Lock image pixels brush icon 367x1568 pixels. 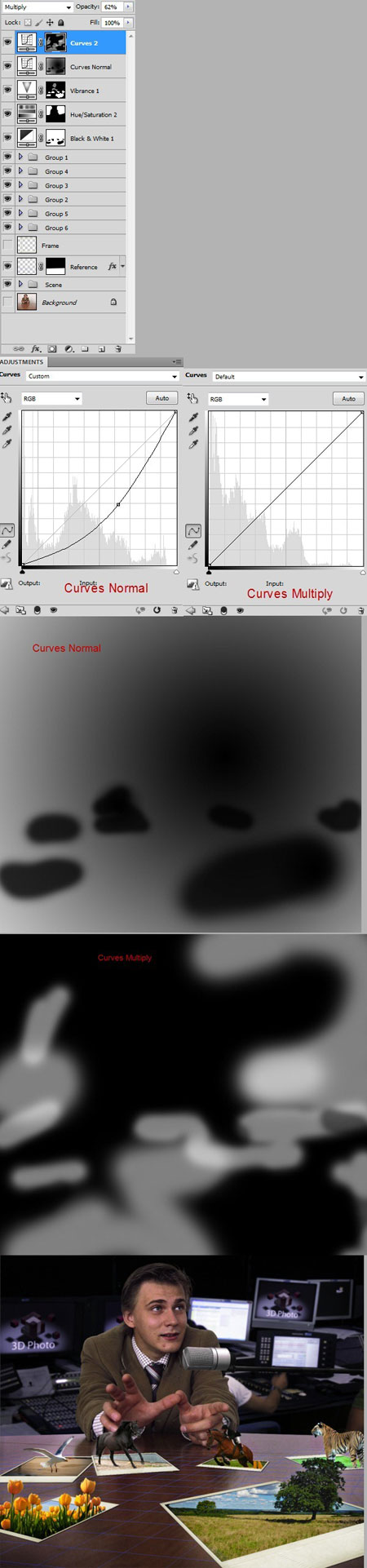tap(38, 23)
